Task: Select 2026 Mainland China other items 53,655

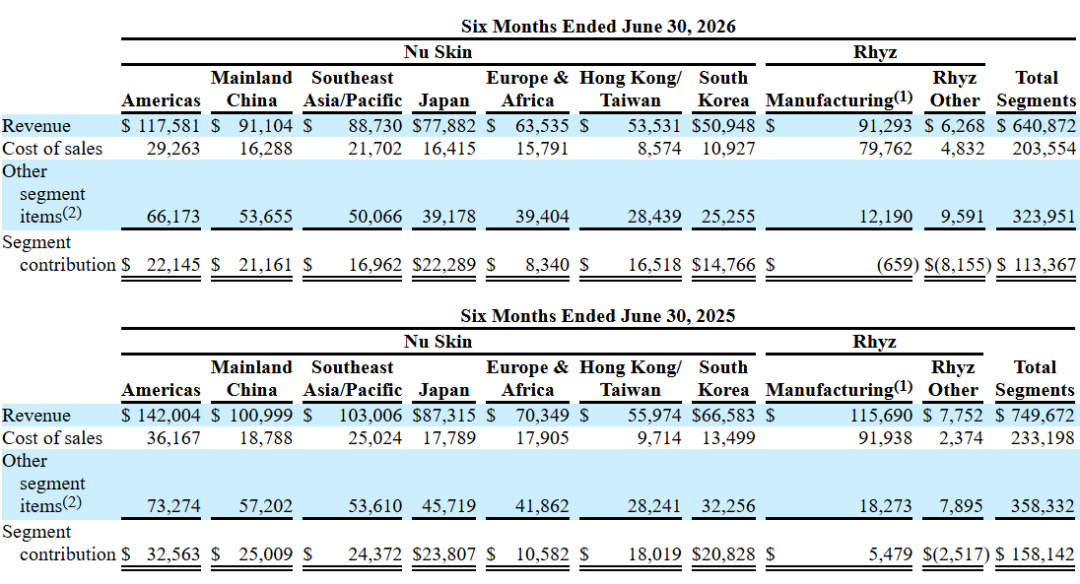Action: pos(265,216)
